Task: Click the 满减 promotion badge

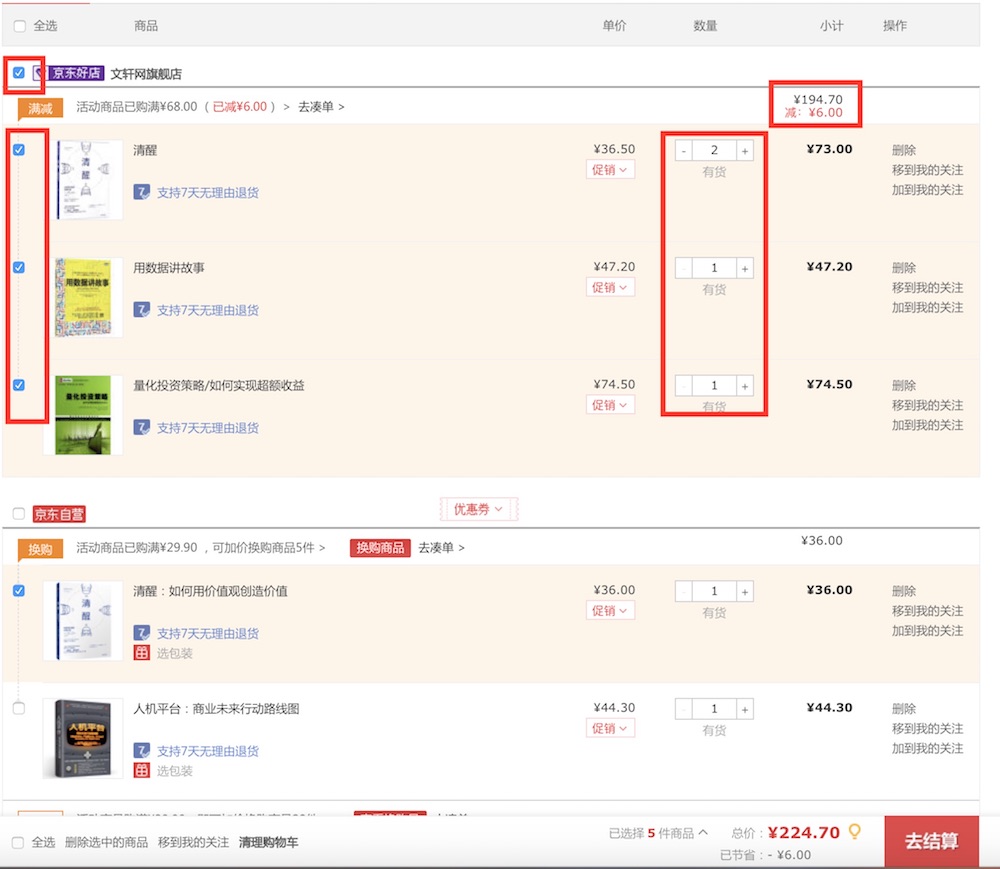Action: coord(40,107)
